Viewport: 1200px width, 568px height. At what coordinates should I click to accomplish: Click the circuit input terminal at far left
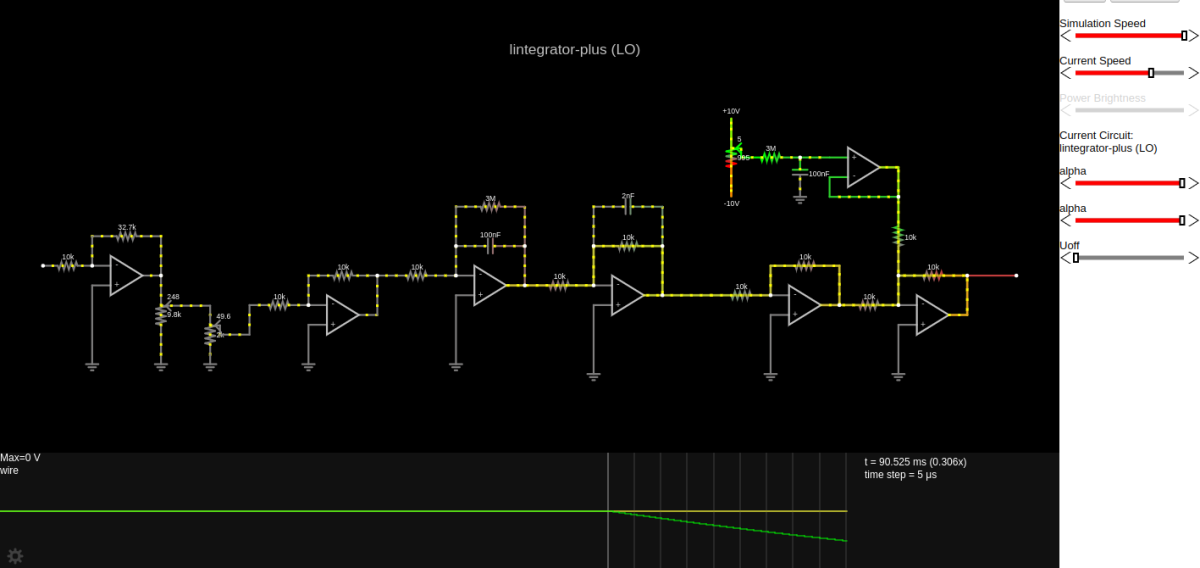click(x=43, y=266)
